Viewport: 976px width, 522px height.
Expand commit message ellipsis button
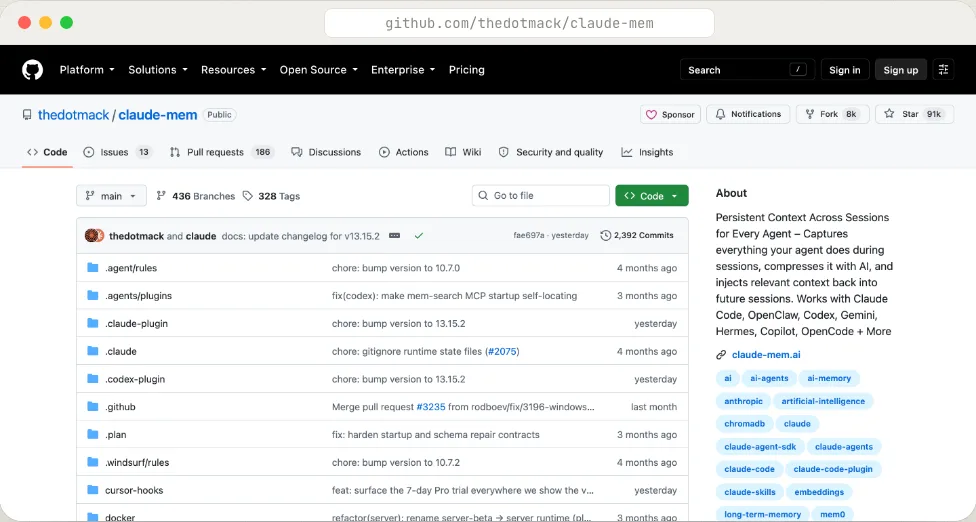point(395,236)
